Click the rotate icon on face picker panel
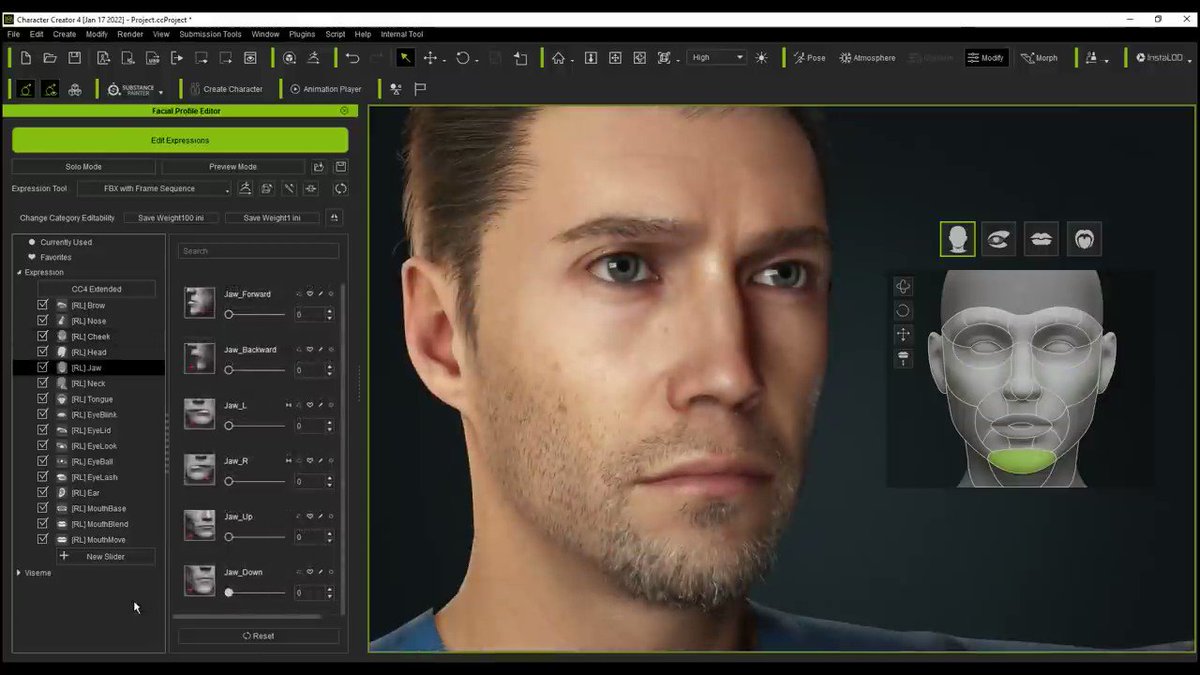The width and height of the screenshot is (1200, 675). (x=903, y=311)
